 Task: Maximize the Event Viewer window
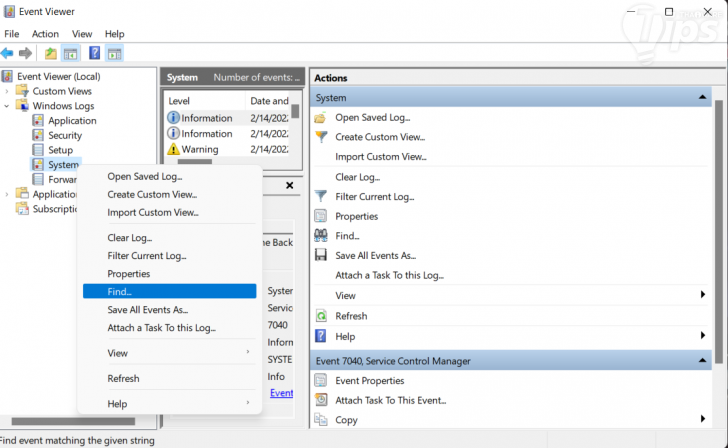[669, 12]
